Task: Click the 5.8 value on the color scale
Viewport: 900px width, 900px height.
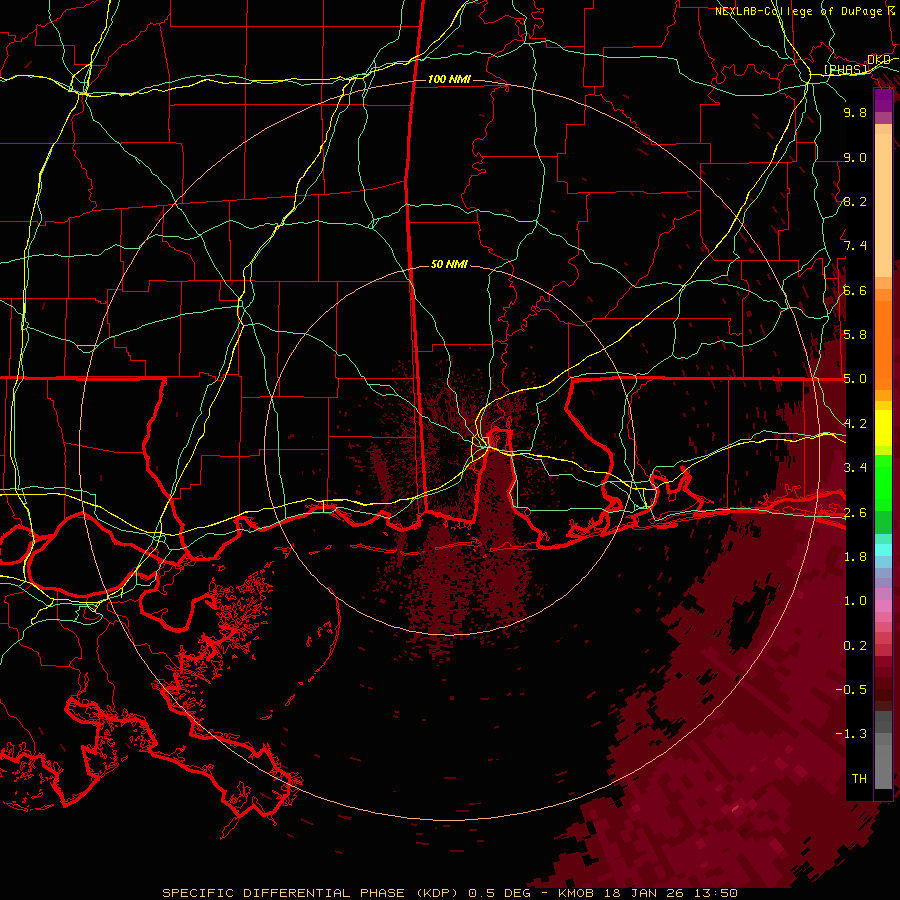Action: coord(855,335)
